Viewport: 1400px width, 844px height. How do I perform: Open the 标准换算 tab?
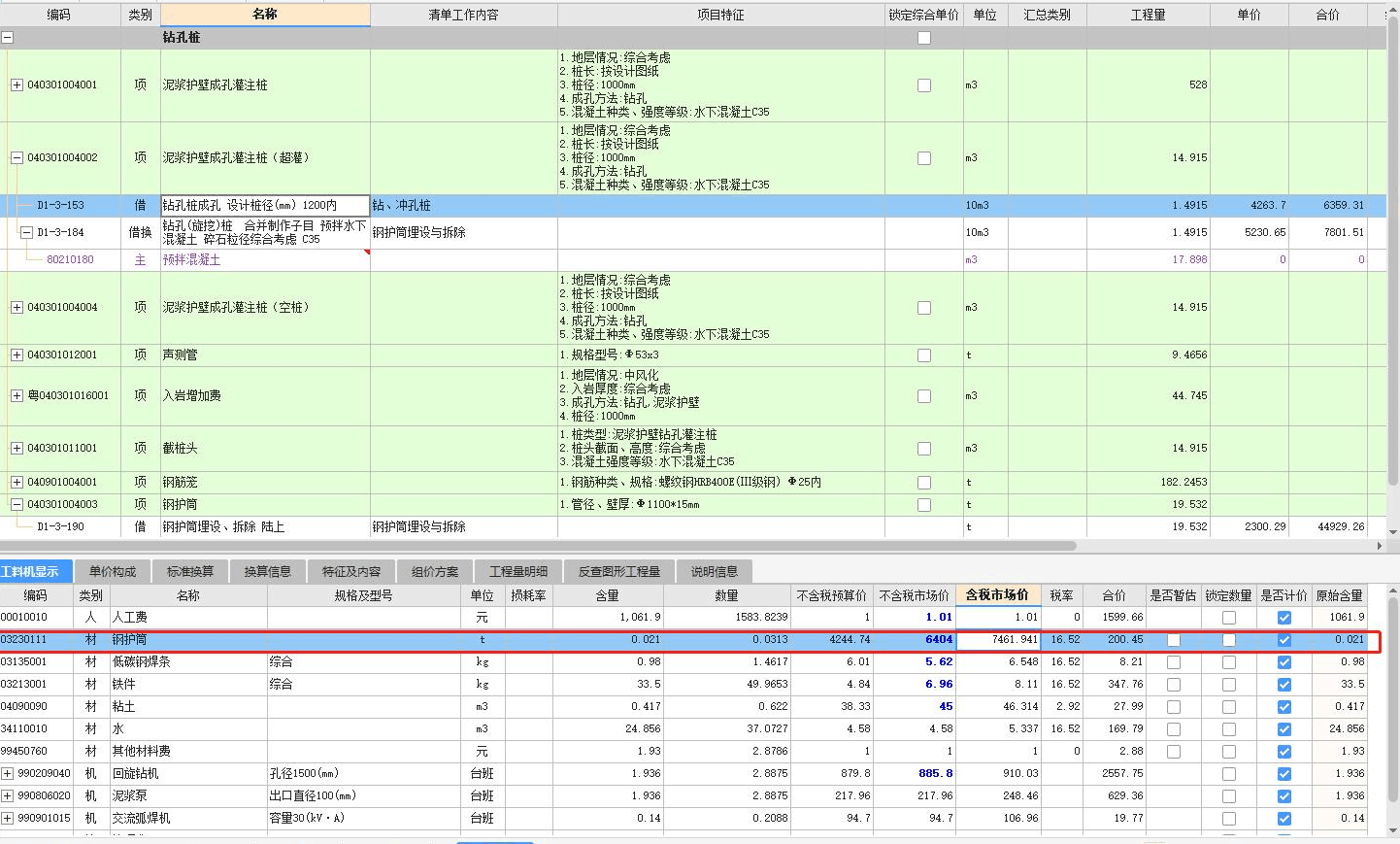(190, 571)
